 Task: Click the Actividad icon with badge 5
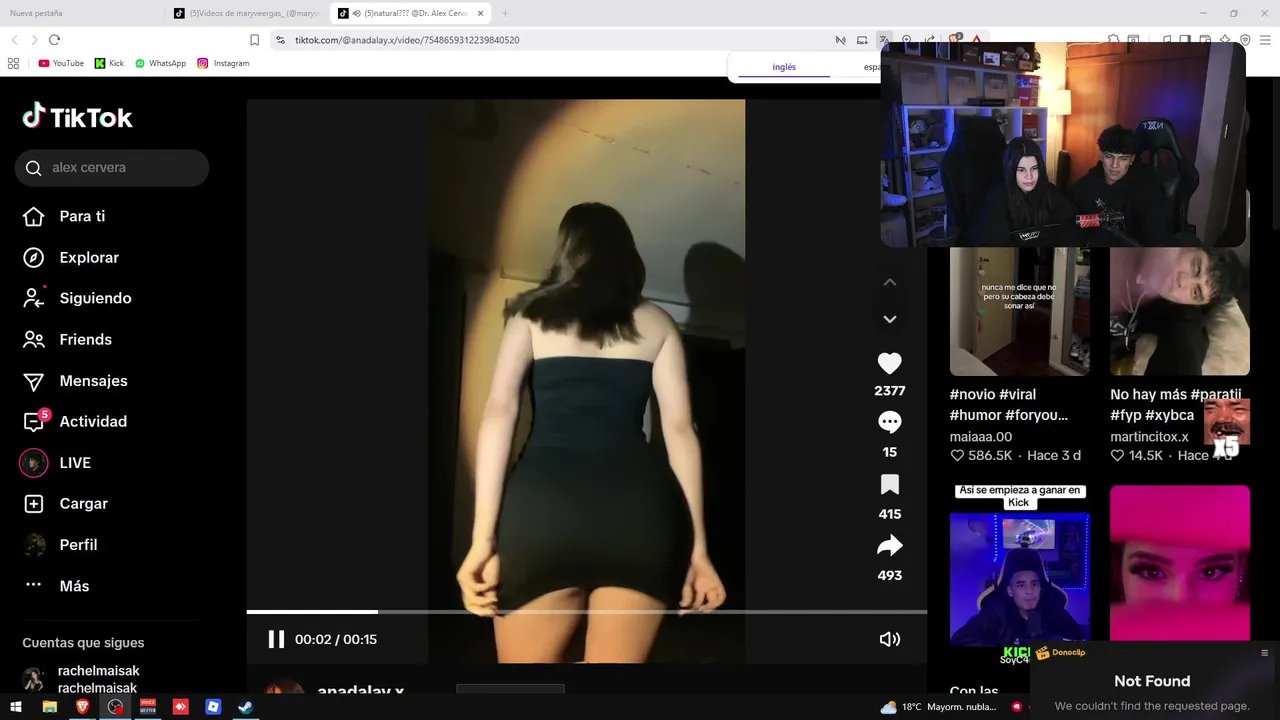(34, 421)
